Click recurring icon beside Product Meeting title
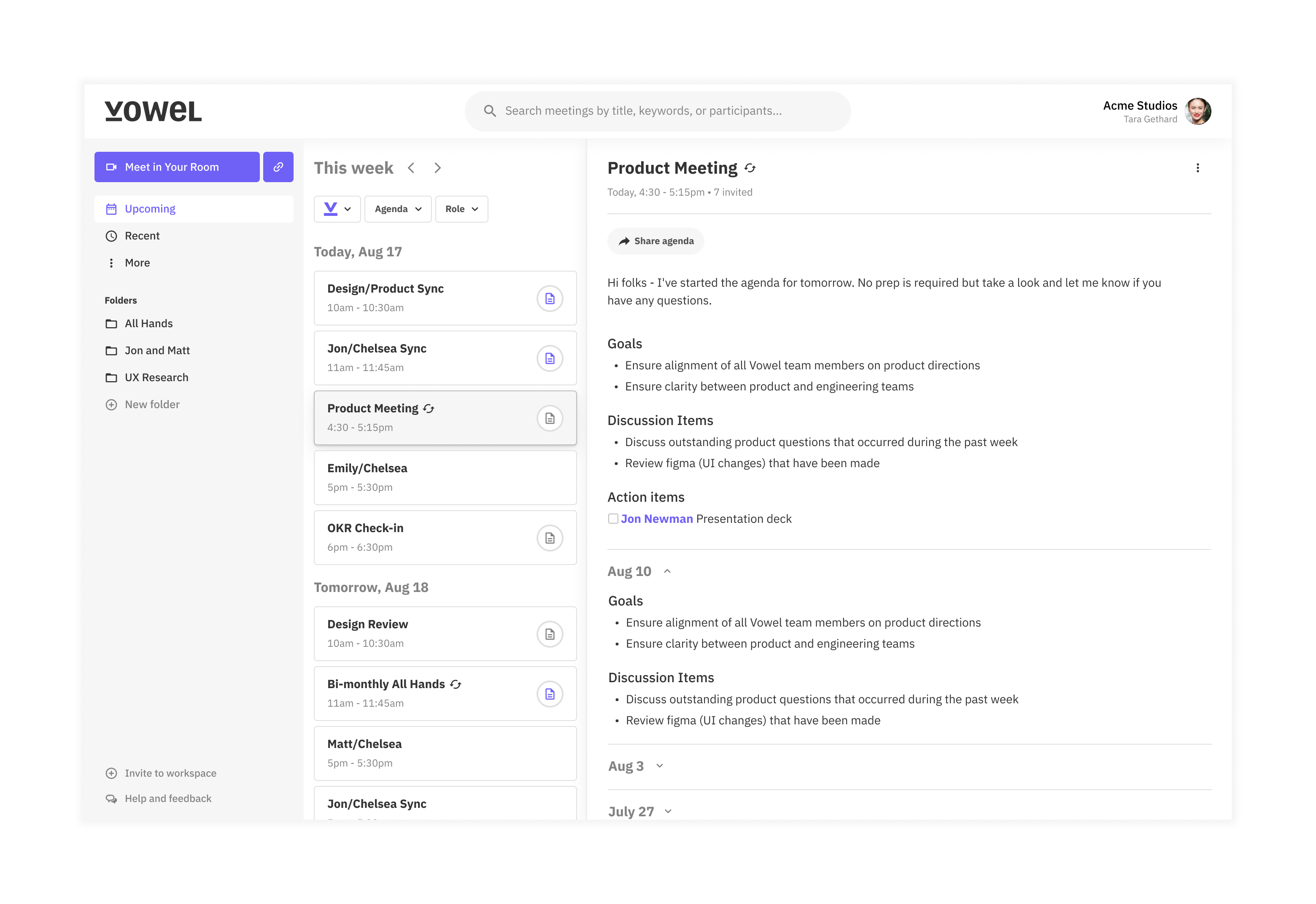Image resolution: width=1316 pixels, height=904 pixels. [x=750, y=168]
